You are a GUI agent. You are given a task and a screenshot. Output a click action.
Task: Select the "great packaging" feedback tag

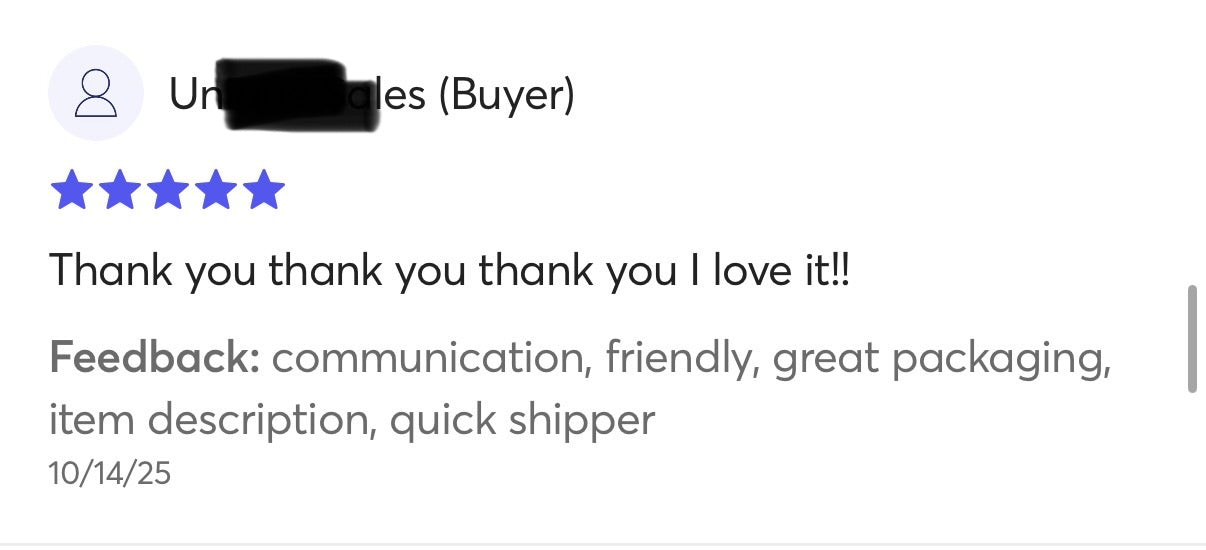click(x=940, y=357)
